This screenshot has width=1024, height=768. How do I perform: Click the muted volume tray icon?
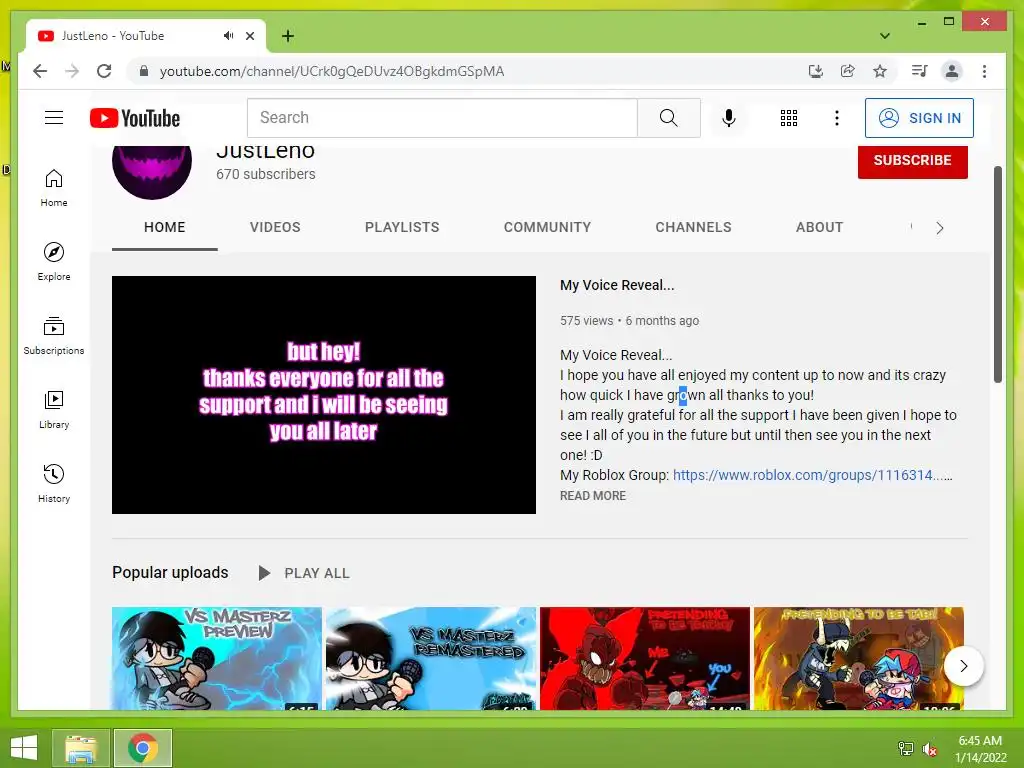930,749
